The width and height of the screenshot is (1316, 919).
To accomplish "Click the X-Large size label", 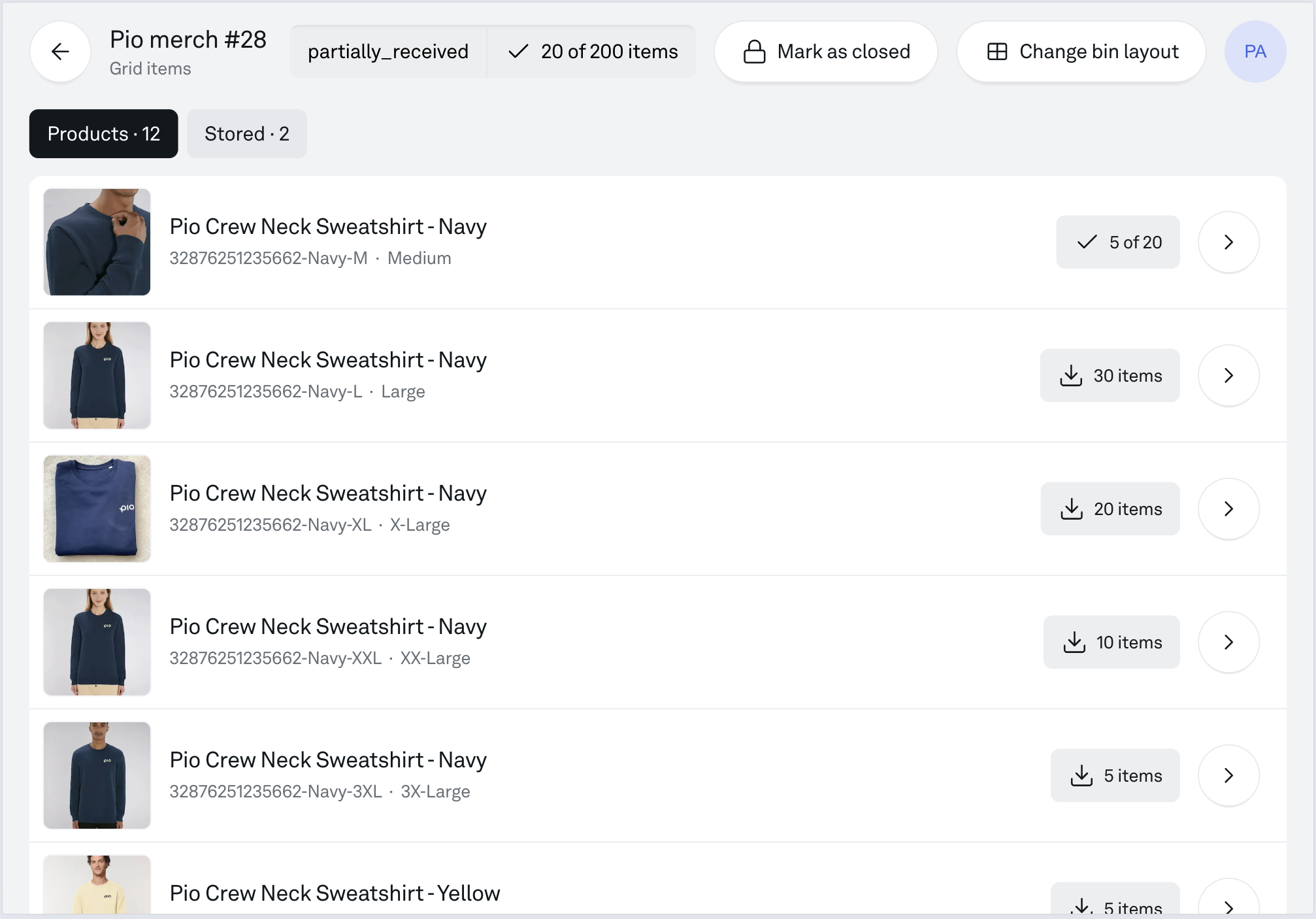I will [420, 525].
